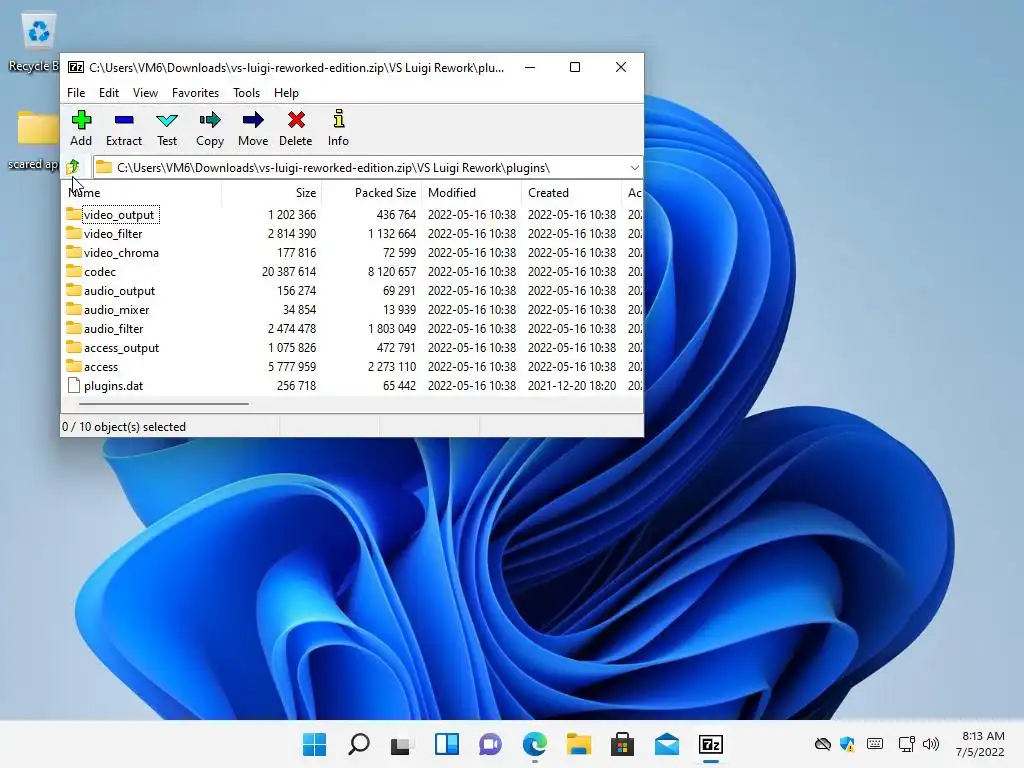Sort by the Size column header

[271, 193]
